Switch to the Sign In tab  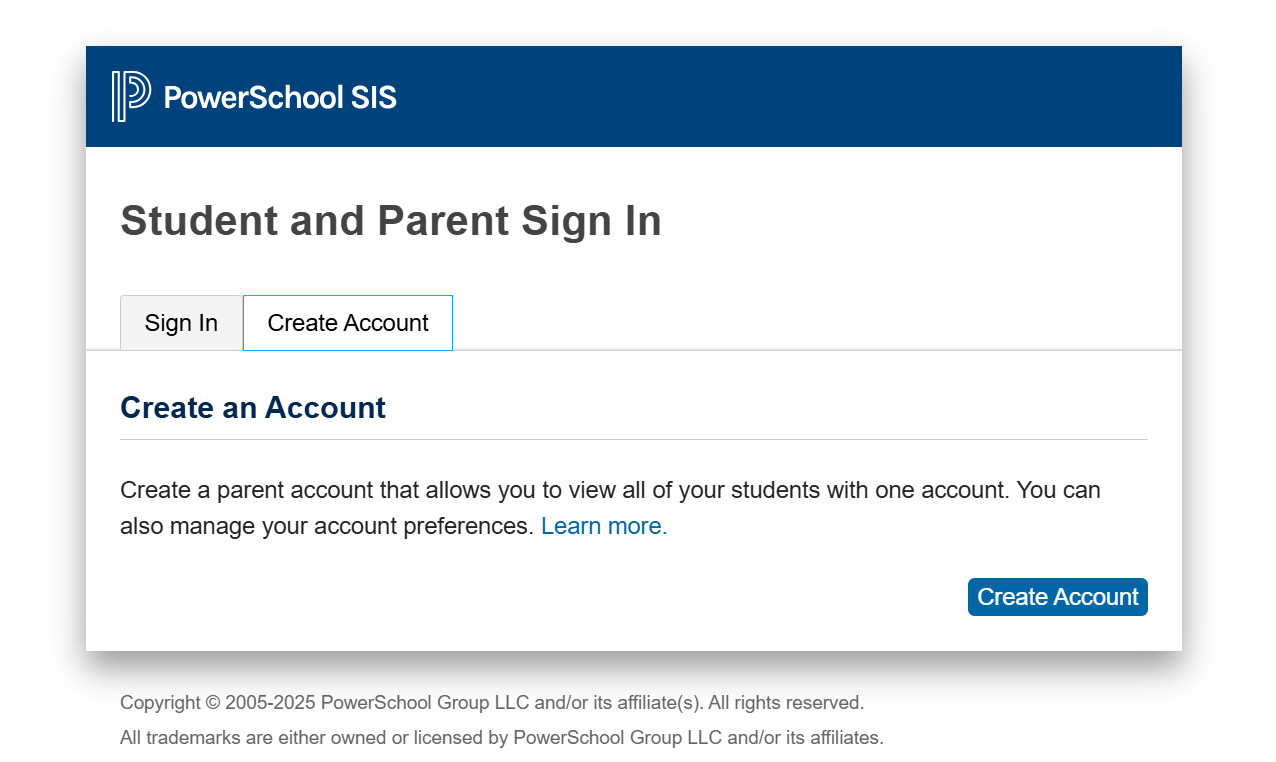point(181,323)
